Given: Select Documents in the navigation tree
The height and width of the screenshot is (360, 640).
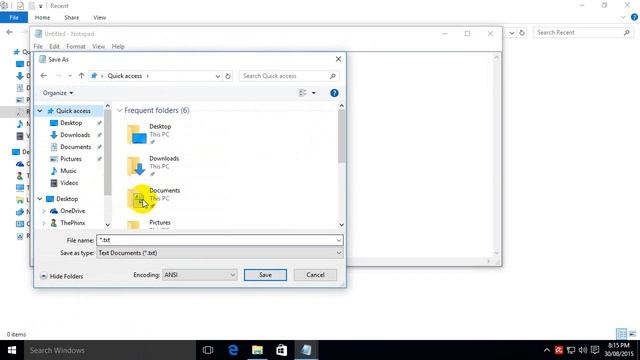Looking at the screenshot, I should tap(76, 147).
